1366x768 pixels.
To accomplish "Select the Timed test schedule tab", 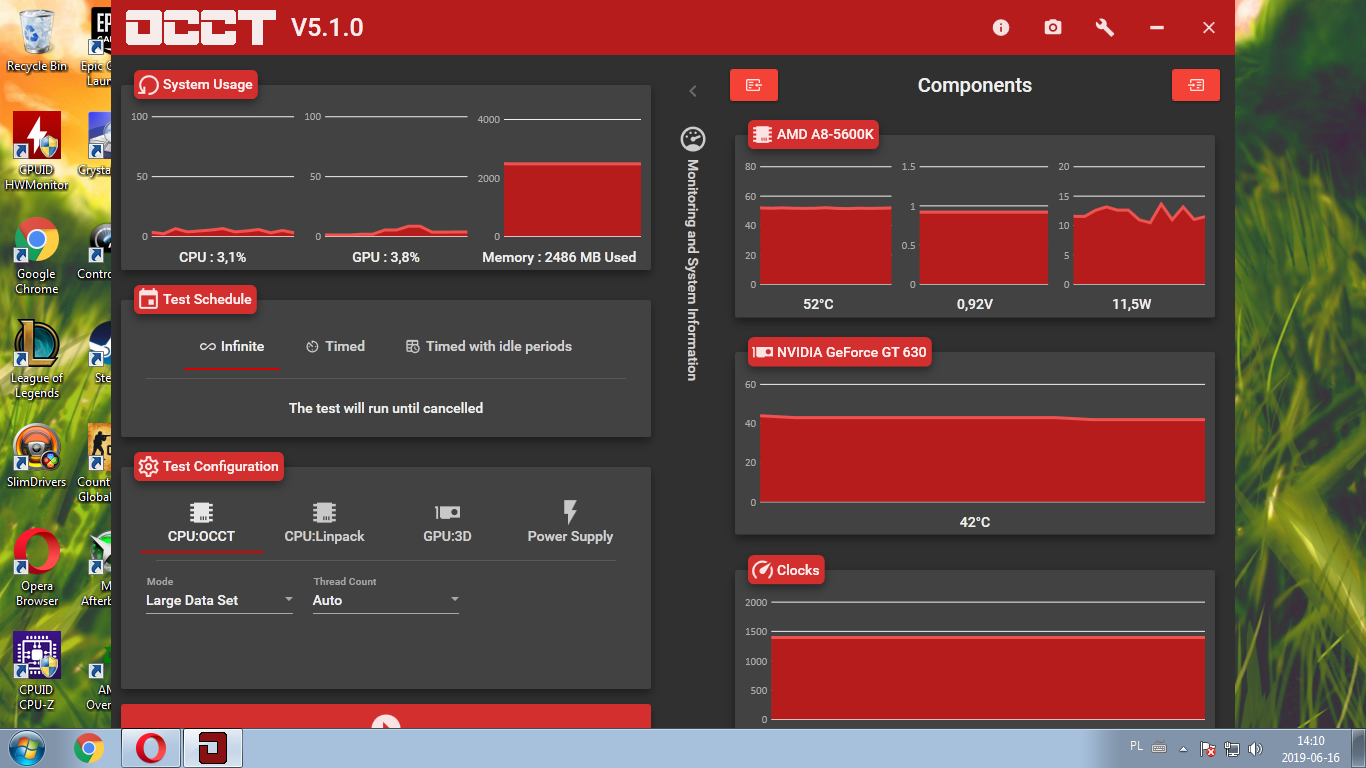I will tap(335, 347).
